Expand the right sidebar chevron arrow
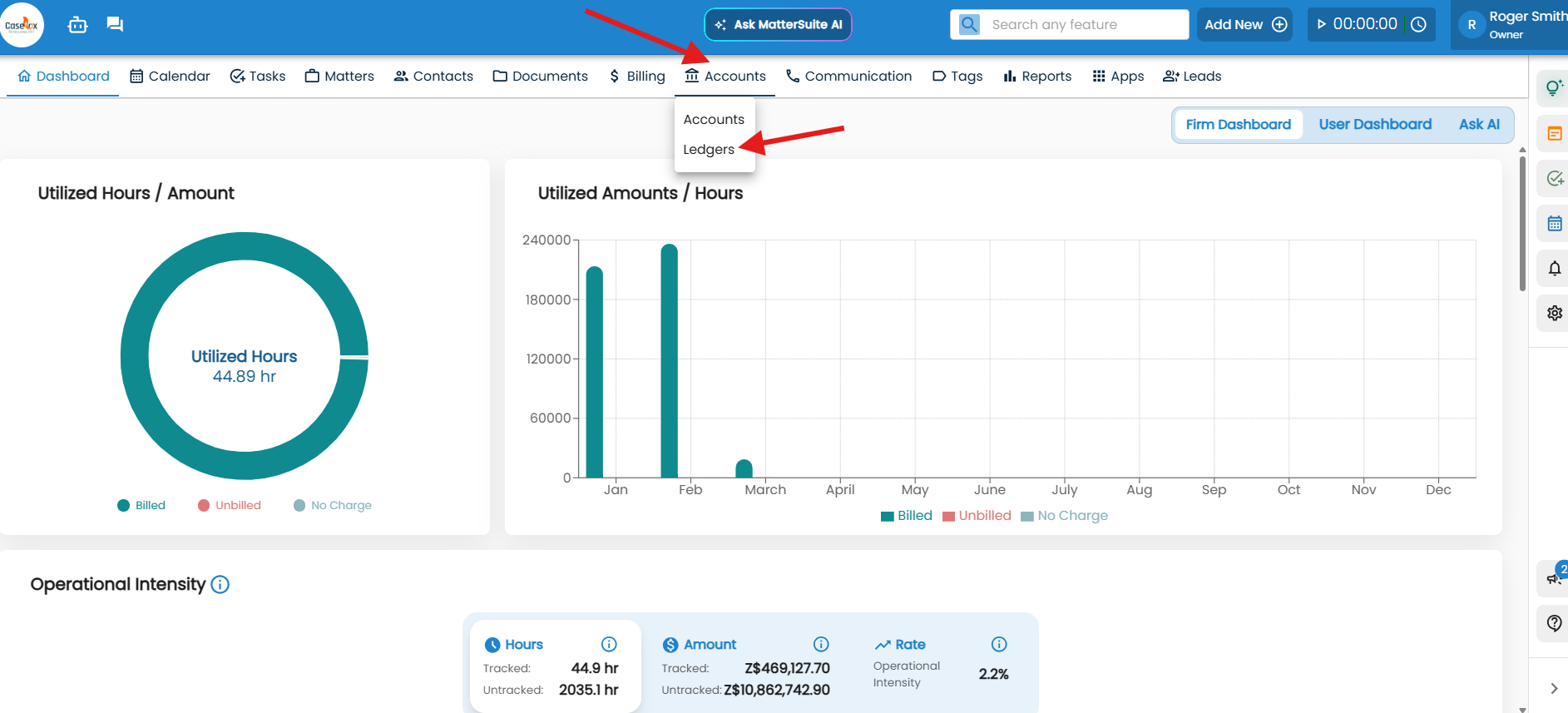This screenshot has height=713, width=1568. click(x=1554, y=688)
